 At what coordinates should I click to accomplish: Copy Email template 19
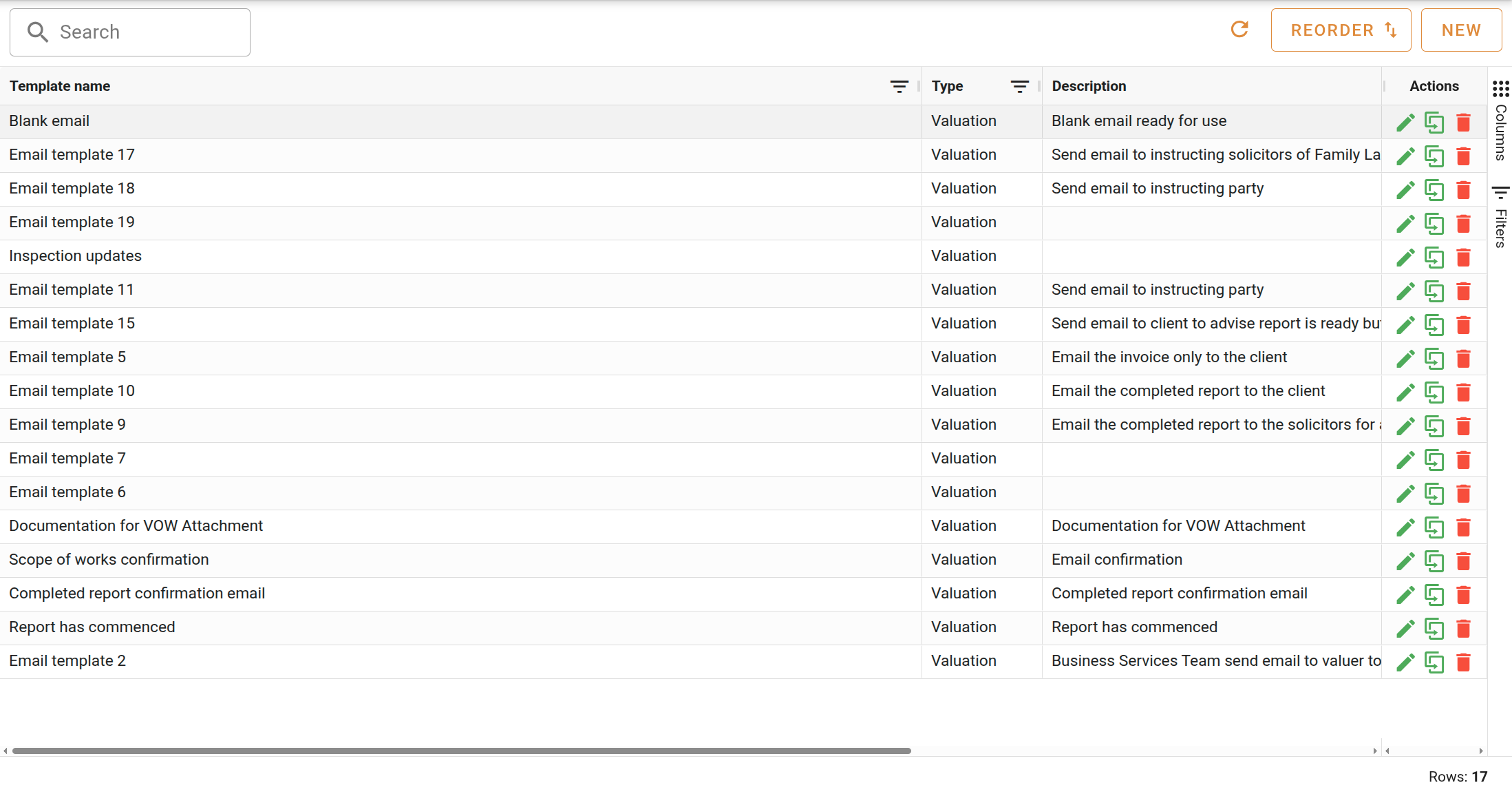[x=1434, y=224]
